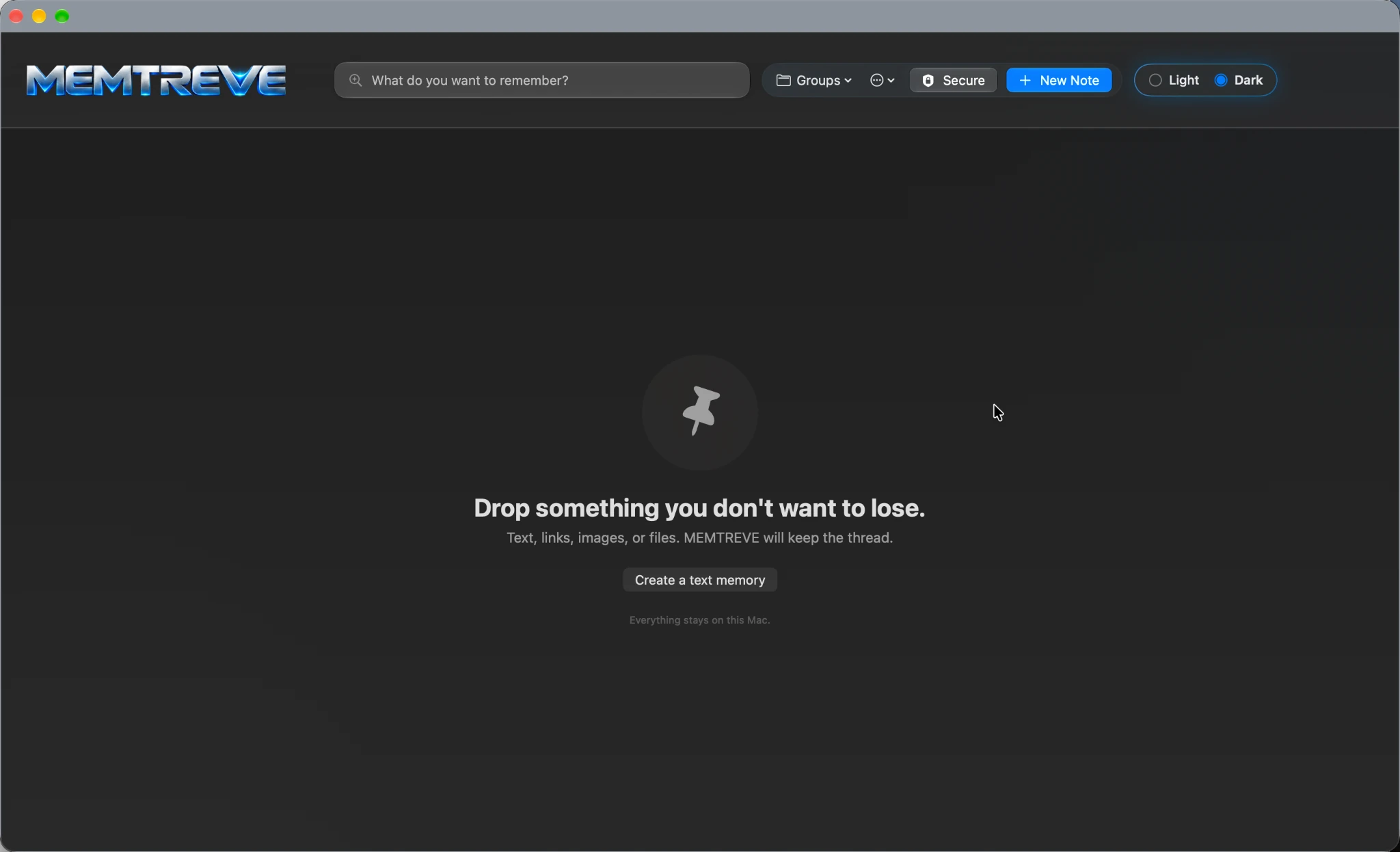Focus the 'What do you want to remember?' search field
The height and width of the screenshot is (852, 1400).
542,80
